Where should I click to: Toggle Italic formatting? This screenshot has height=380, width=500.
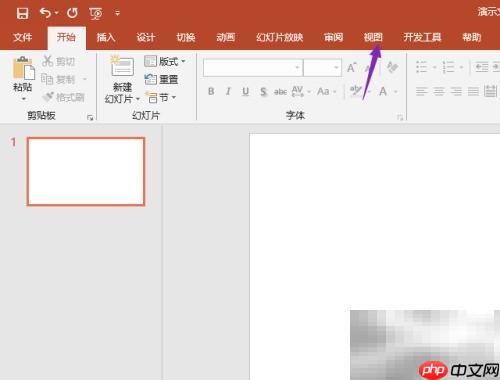tap(228, 91)
